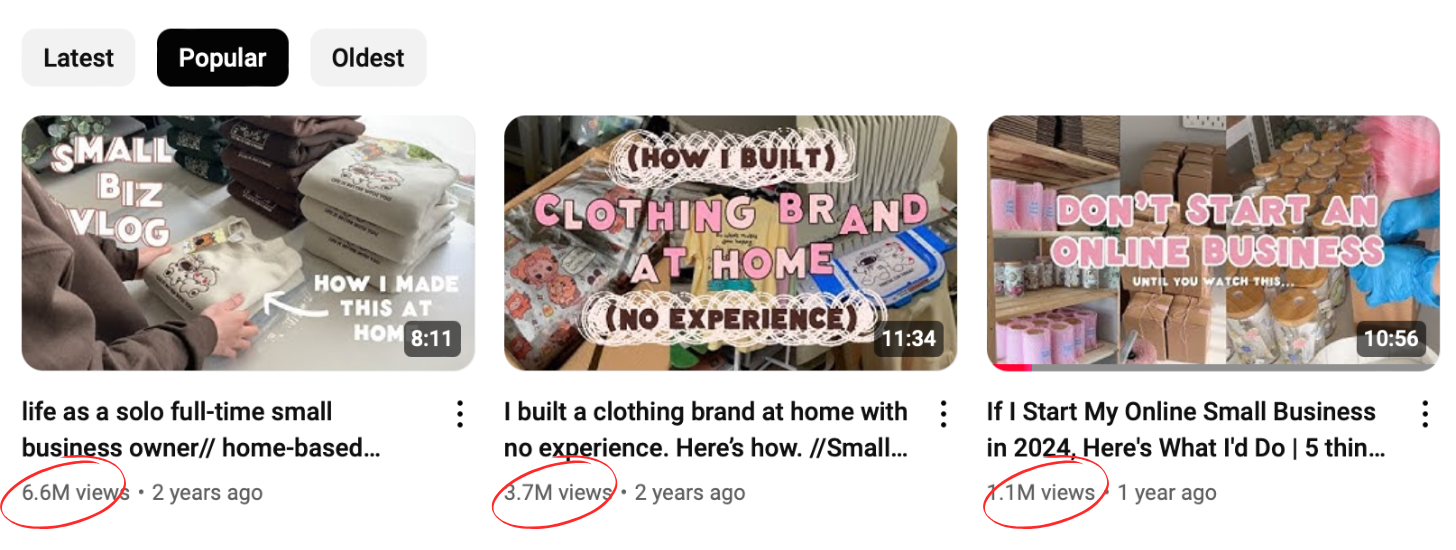Open three-dot menu for the clothing brand video
The height and width of the screenshot is (550, 1456).
click(x=942, y=413)
